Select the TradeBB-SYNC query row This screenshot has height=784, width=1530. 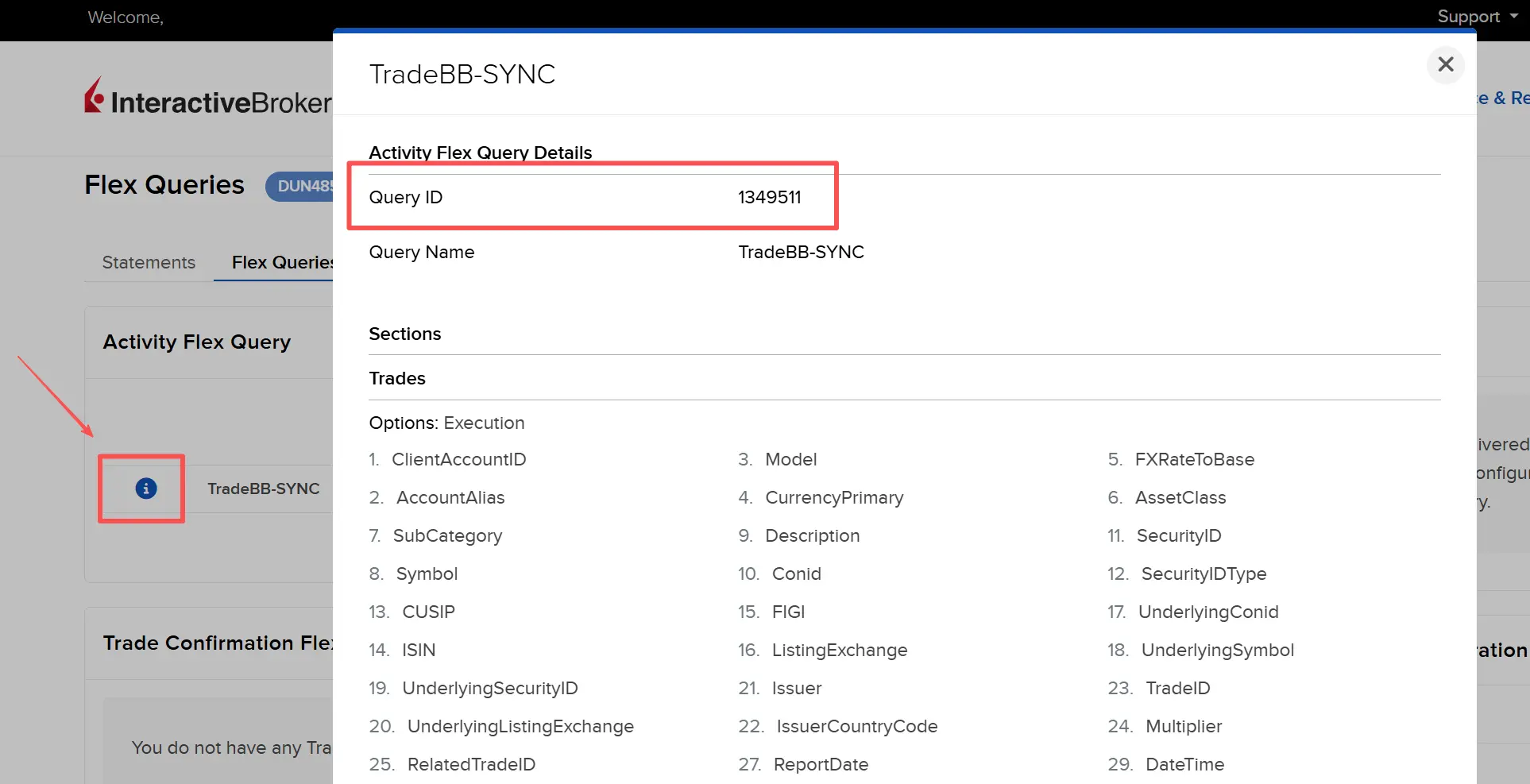[263, 489]
